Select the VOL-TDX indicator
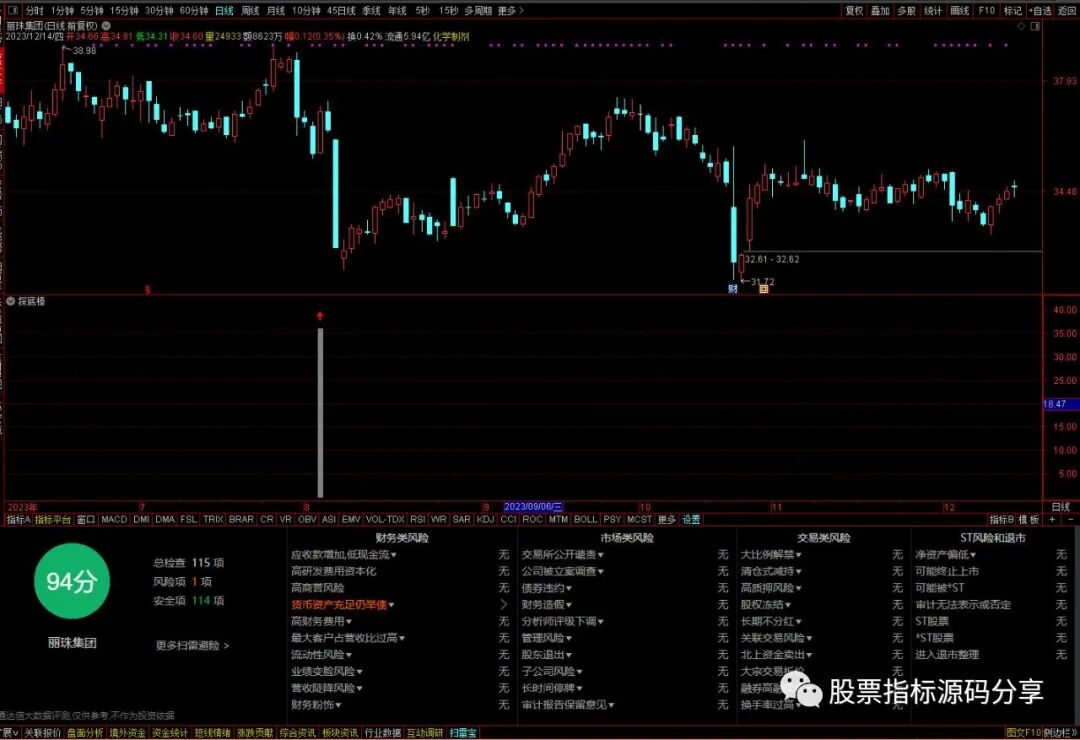This screenshot has height=740, width=1080. tap(384, 520)
